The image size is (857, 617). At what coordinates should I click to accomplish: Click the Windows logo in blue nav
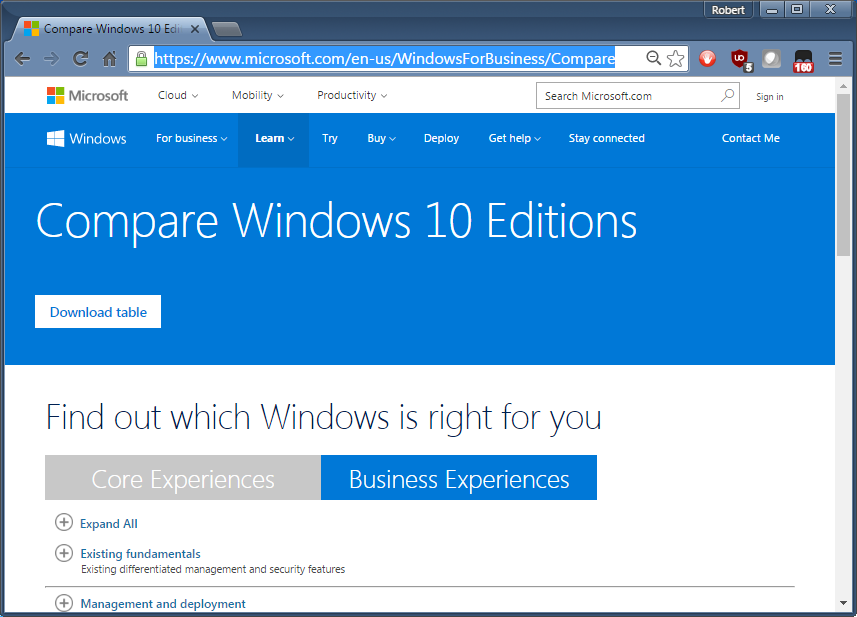[x=86, y=139]
